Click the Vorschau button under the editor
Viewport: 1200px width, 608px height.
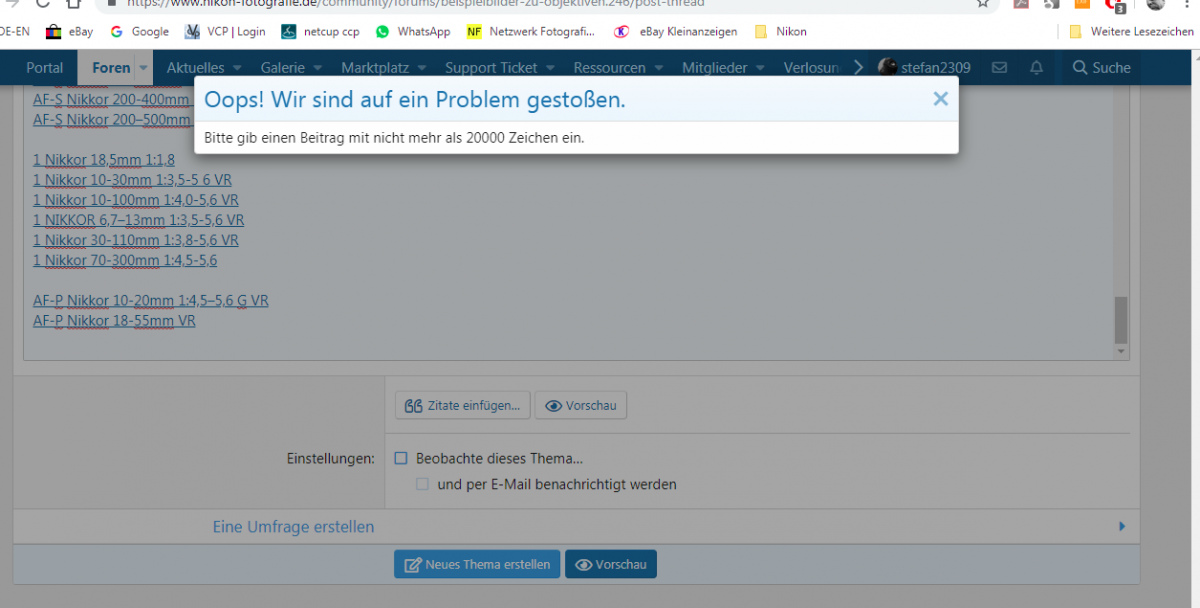(581, 405)
